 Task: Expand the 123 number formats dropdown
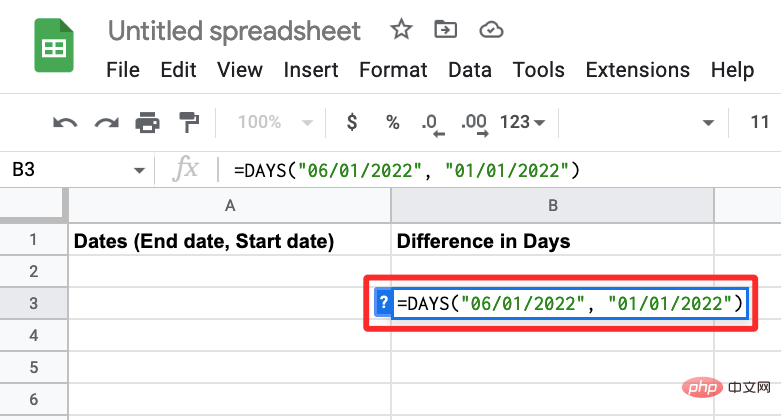tap(522, 122)
